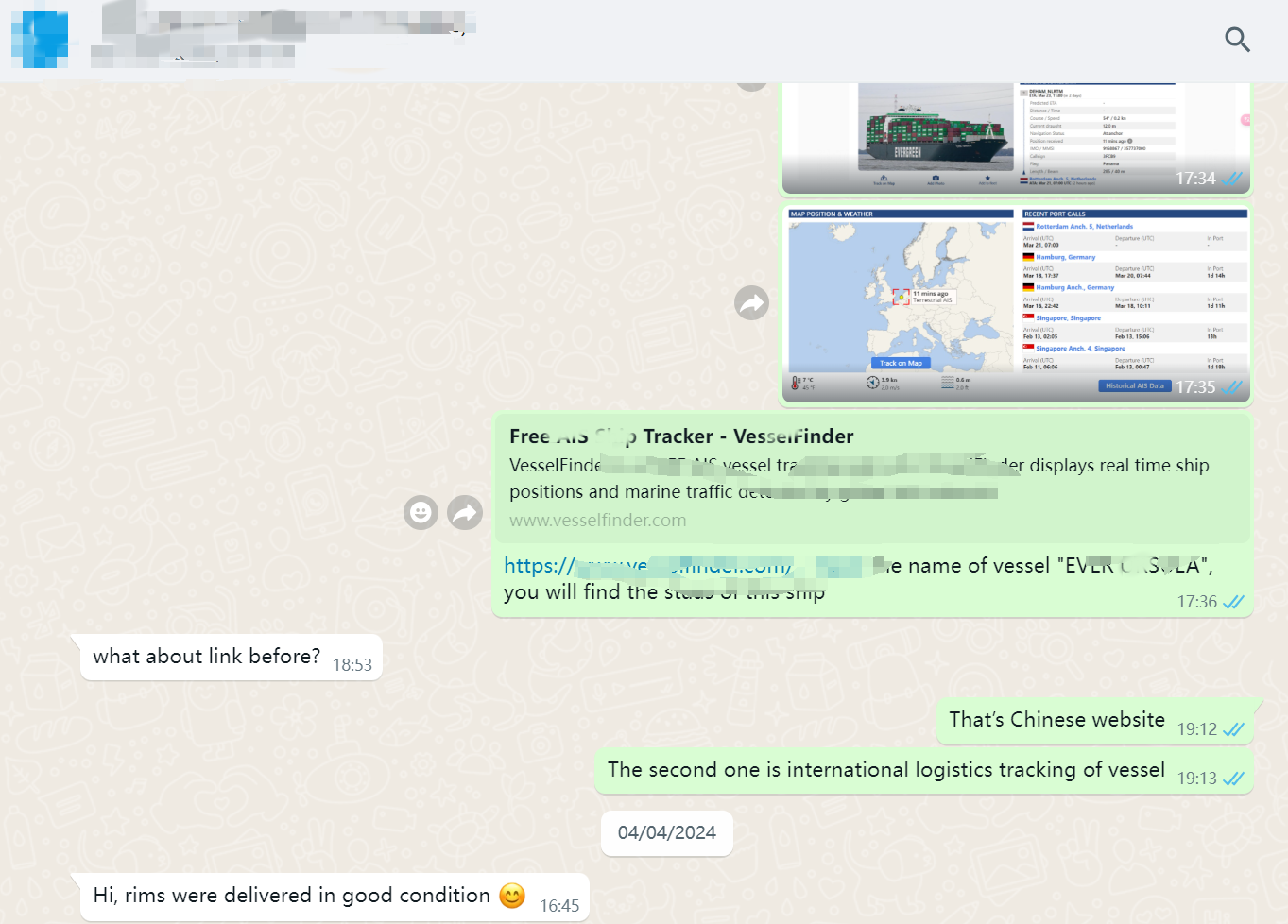Screen dimensions: 1288x924
Task: Click read-receipt ticks on 17:36 message
Action: coord(1233,603)
